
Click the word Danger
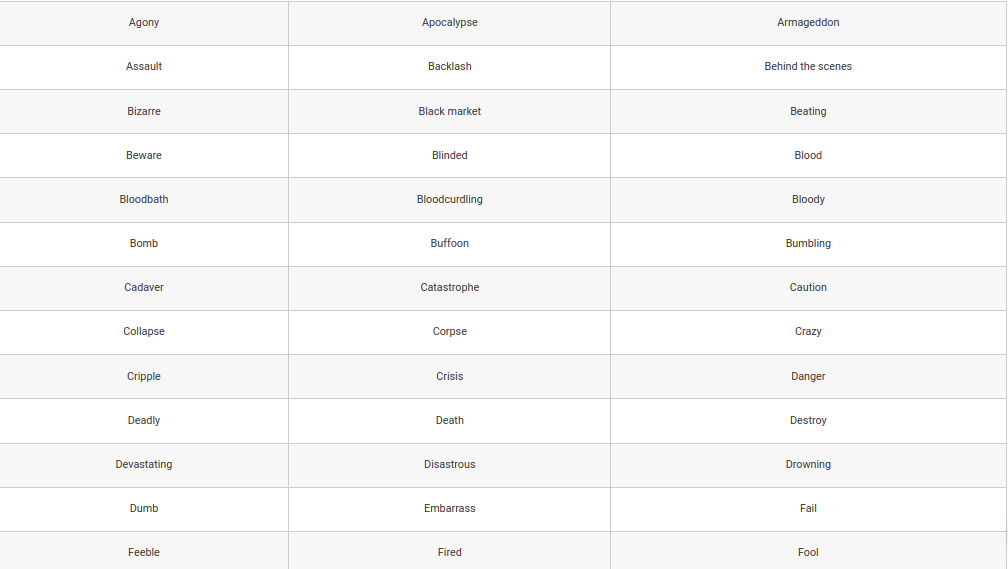coord(808,377)
